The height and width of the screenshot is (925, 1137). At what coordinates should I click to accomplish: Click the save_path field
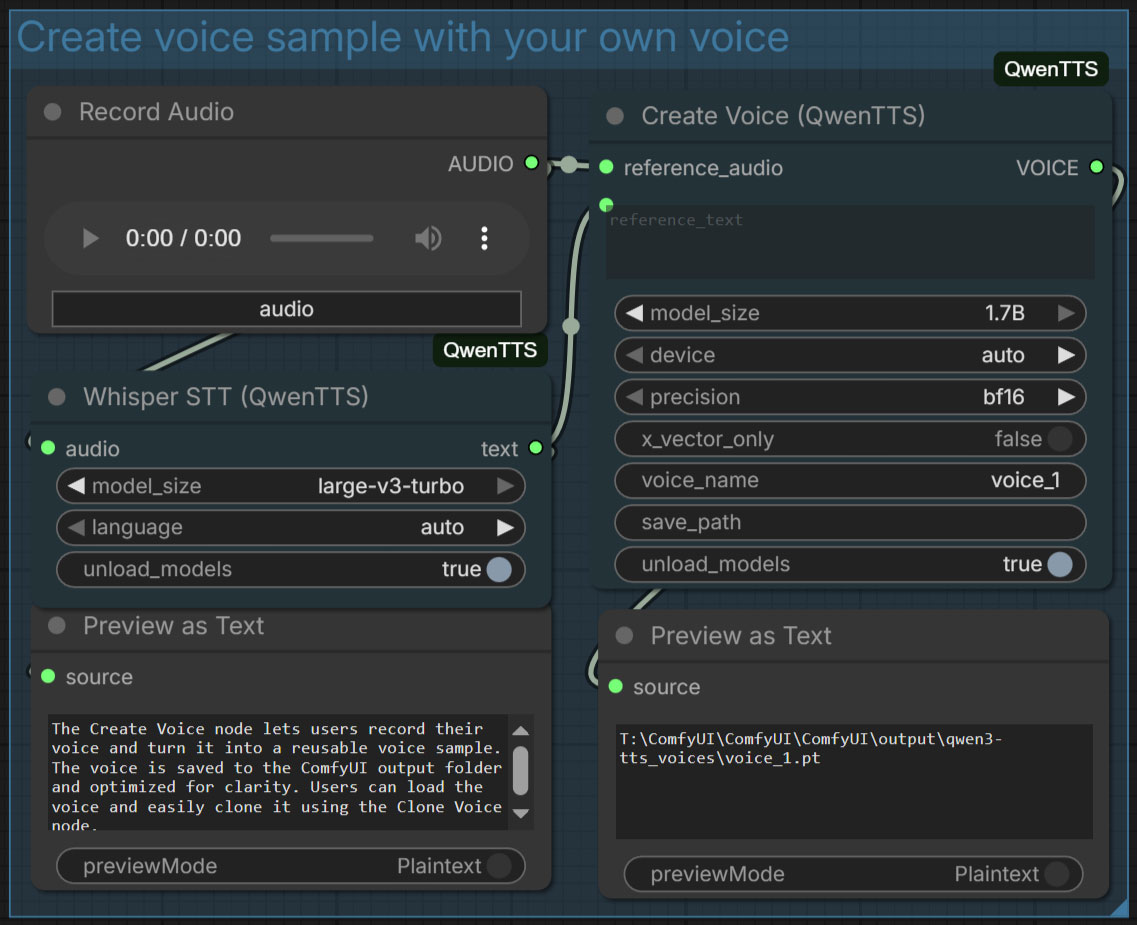(x=850, y=523)
